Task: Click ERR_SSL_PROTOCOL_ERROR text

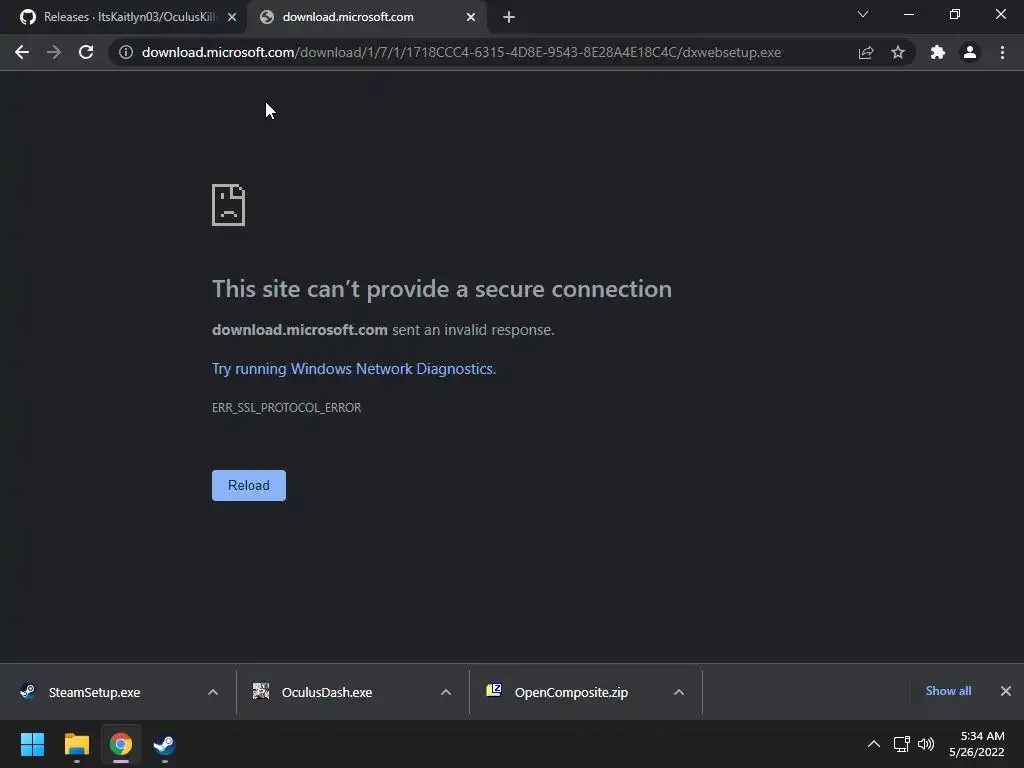Action: (x=287, y=408)
